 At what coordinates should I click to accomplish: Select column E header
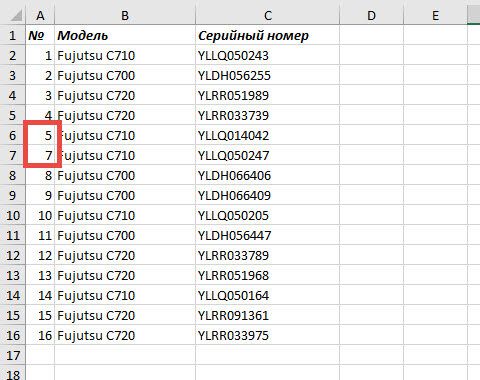tap(435, 15)
